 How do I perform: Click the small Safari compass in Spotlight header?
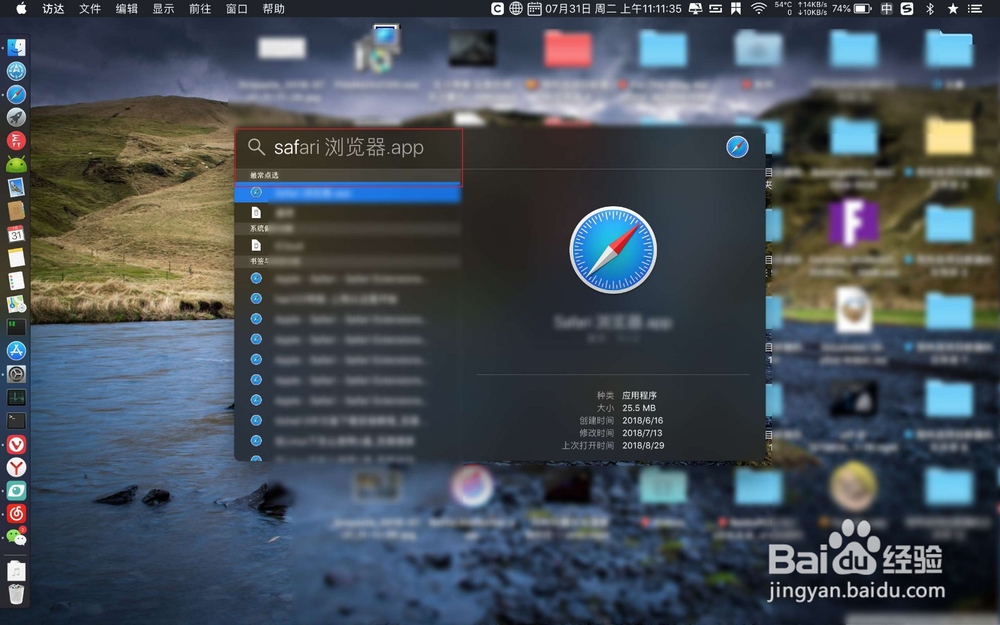coord(737,147)
